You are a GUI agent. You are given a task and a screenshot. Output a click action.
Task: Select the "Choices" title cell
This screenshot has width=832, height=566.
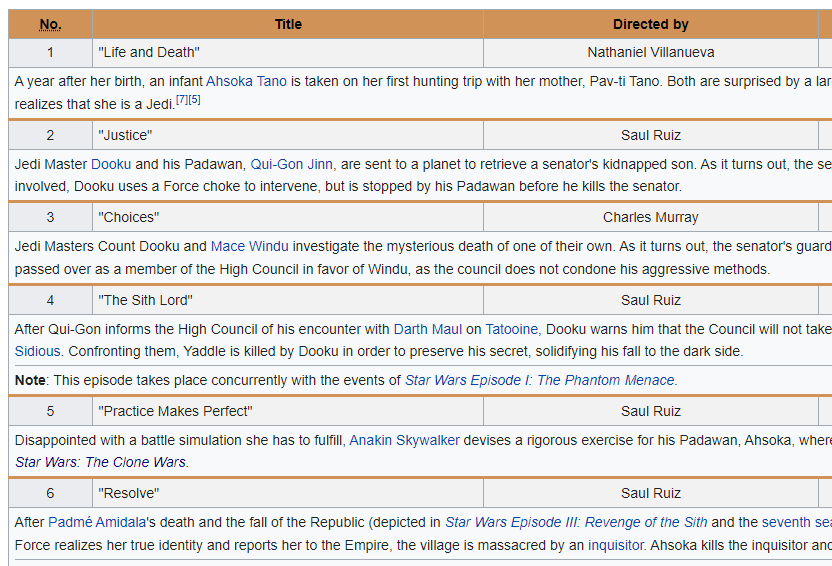tap(288, 217)
